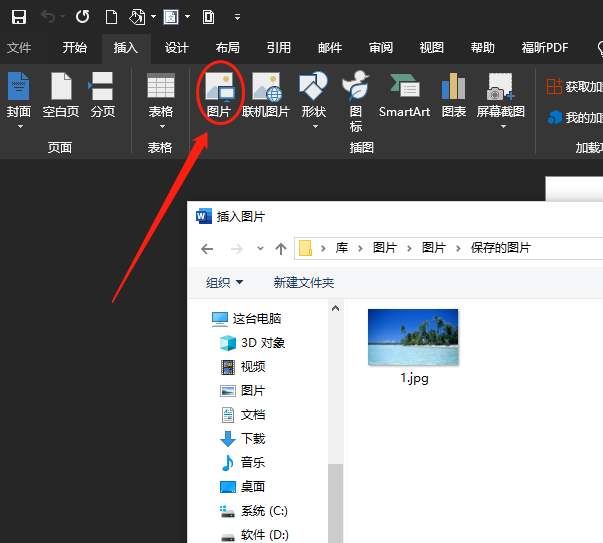This screenshot has width=603, height=543.
Task: Click the Up directory arrow in dialog
Action: [x=281, y=248]
